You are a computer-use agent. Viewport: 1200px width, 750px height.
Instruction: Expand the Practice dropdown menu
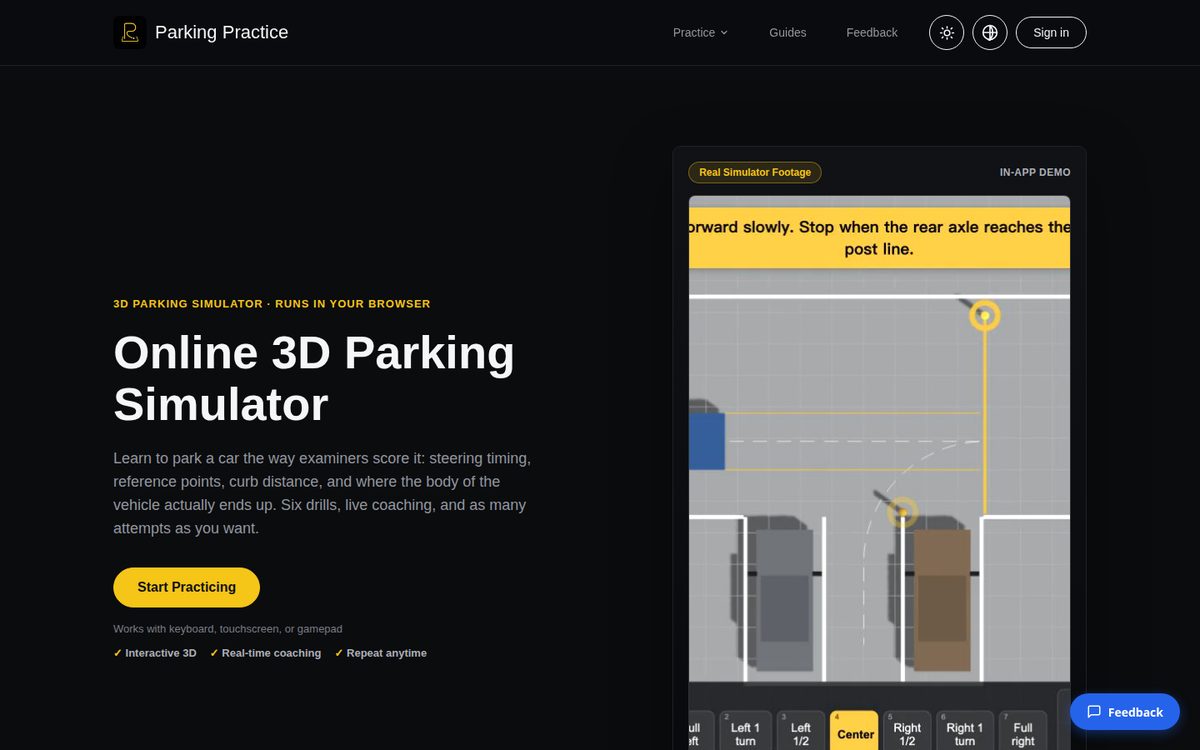point(700,33)
